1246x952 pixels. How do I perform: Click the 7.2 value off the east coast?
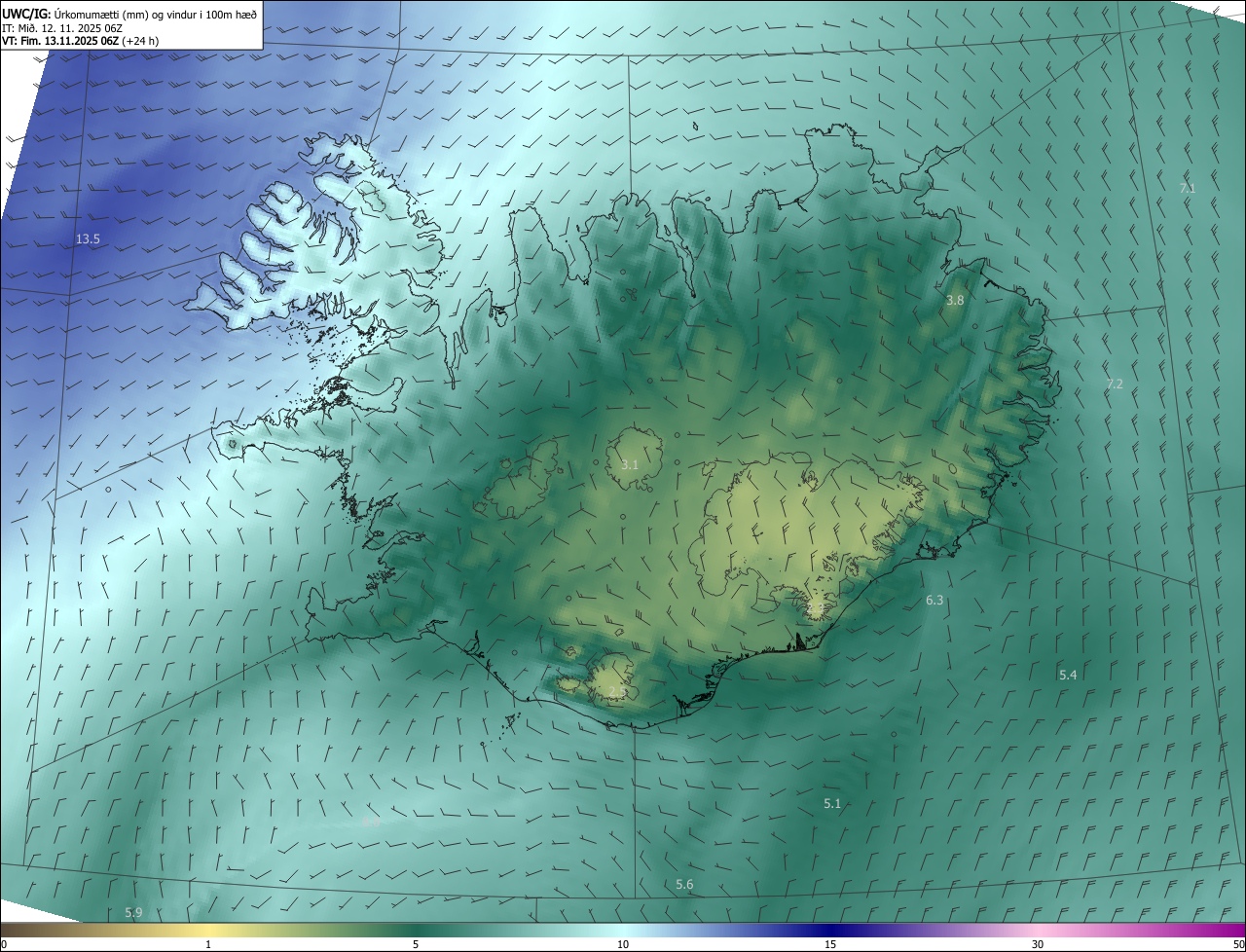coord(1115,384)
